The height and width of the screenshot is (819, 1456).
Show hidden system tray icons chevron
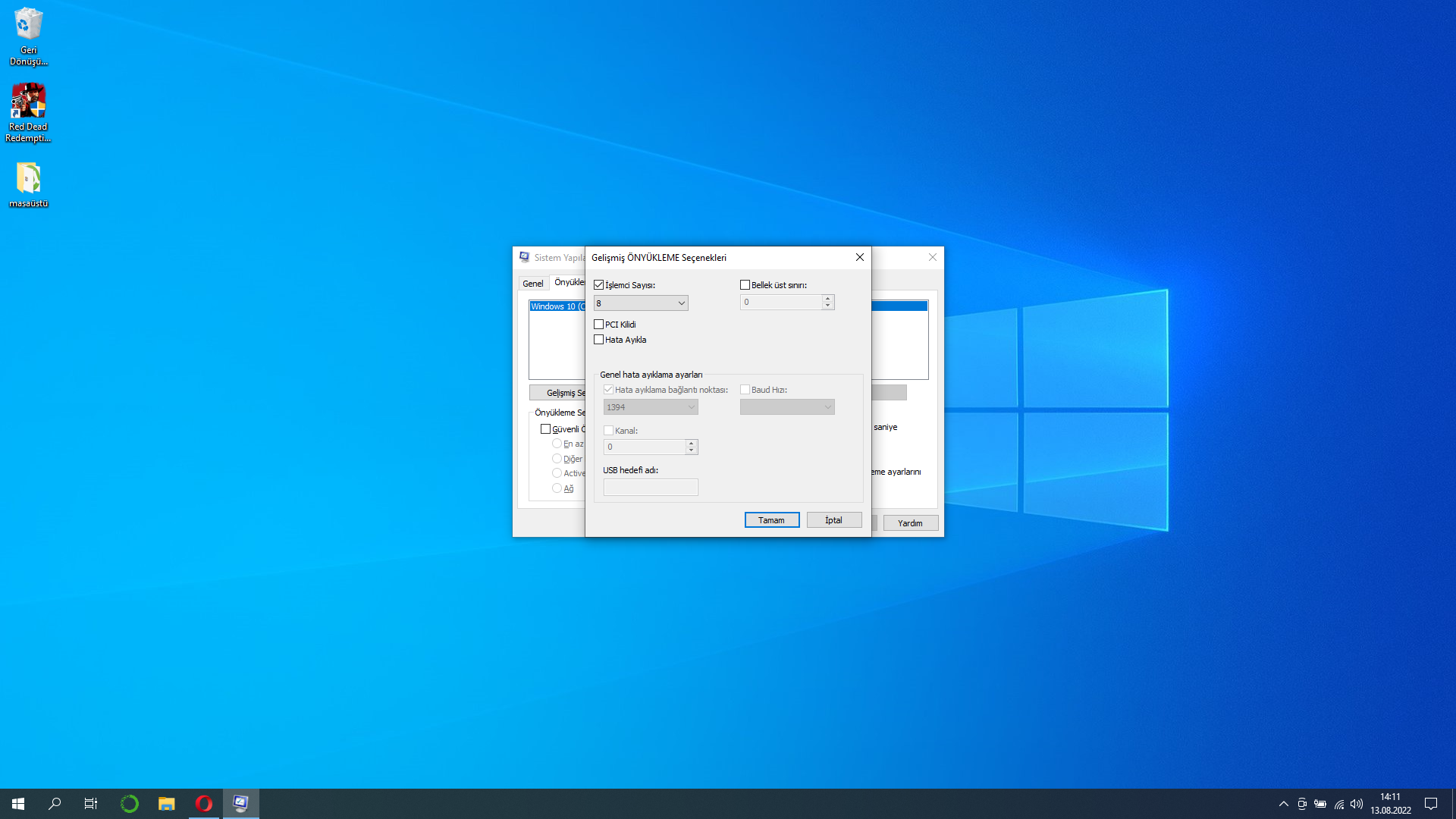click(1283, 804)
